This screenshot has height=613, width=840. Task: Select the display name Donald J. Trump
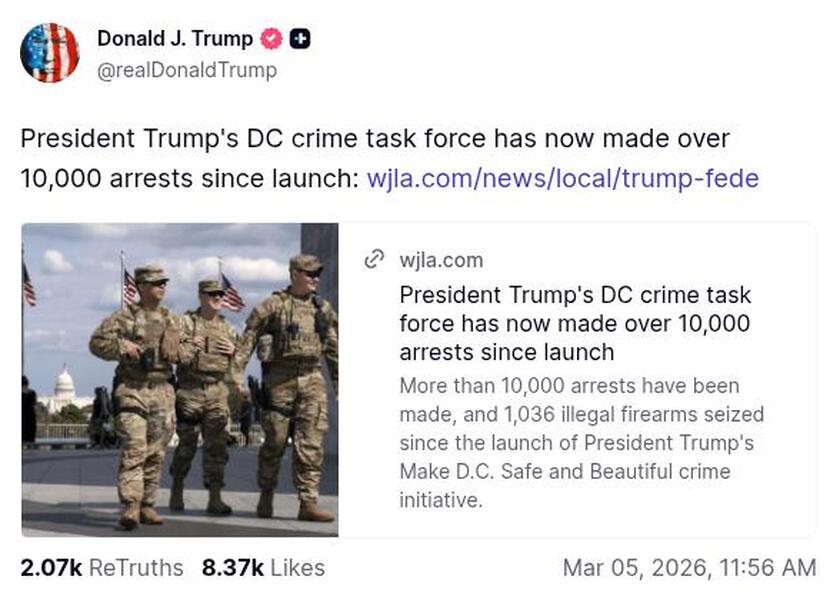point(174,39)
